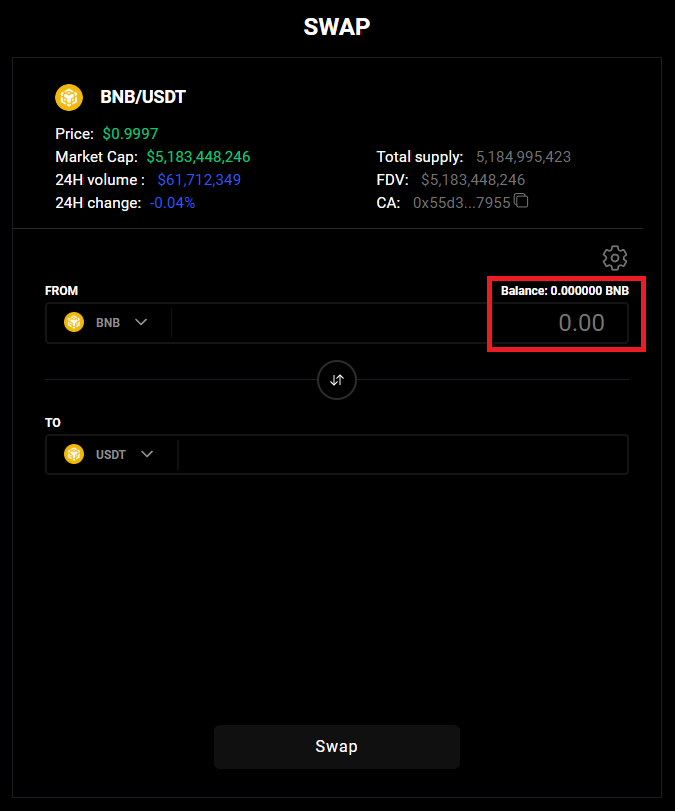Screen dimensions: 675x811
Task: Click the swap direction arrows icon
Action: (x=337, y=380)
